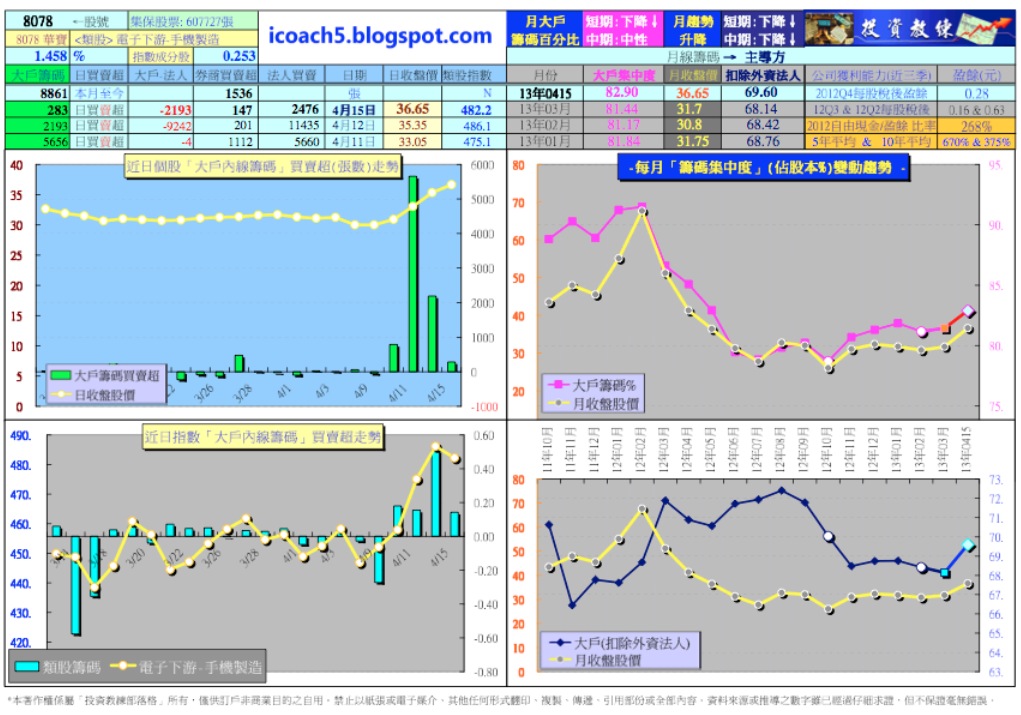Click the green 大戶籌碼買賣超 legend swatch
1021x715 pixels.
tap(60, 376)
